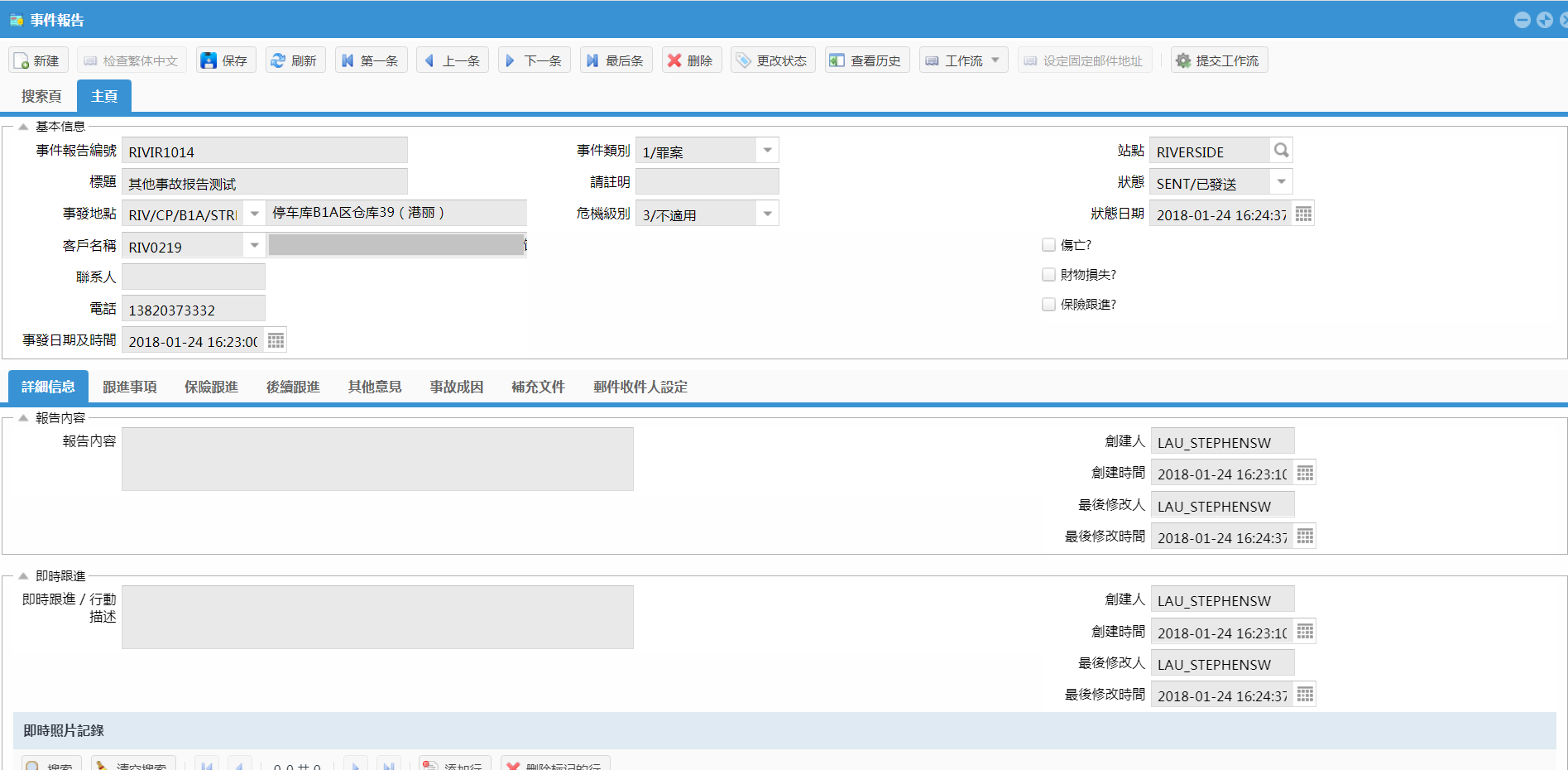
Task: Minimize the 事件報告 panel
Action: point(1522,20)
